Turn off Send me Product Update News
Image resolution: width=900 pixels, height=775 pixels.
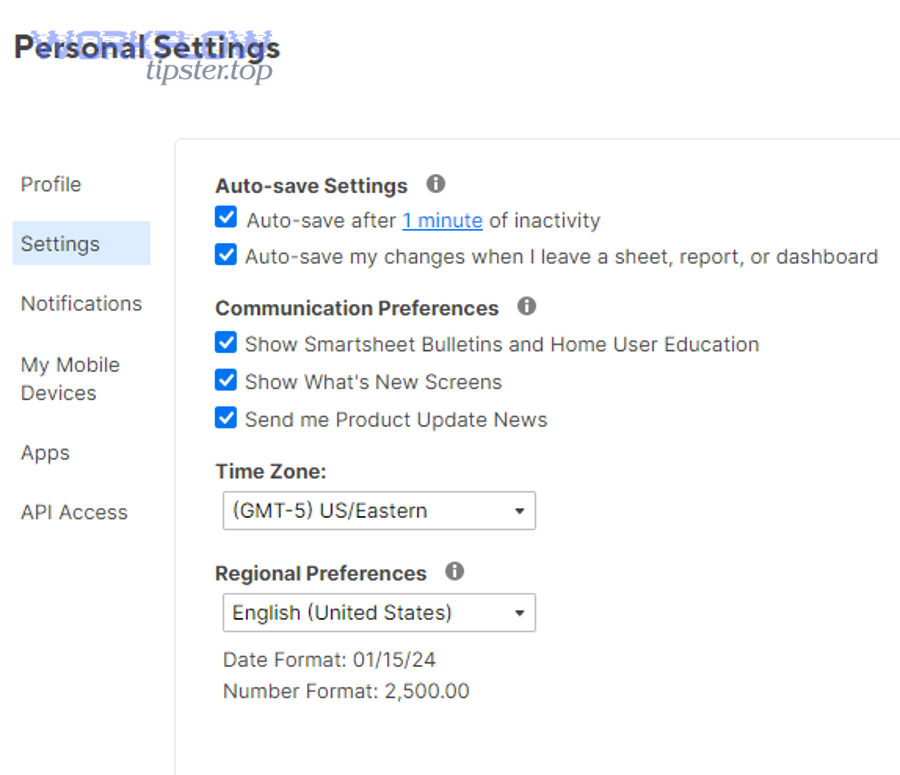225,418
